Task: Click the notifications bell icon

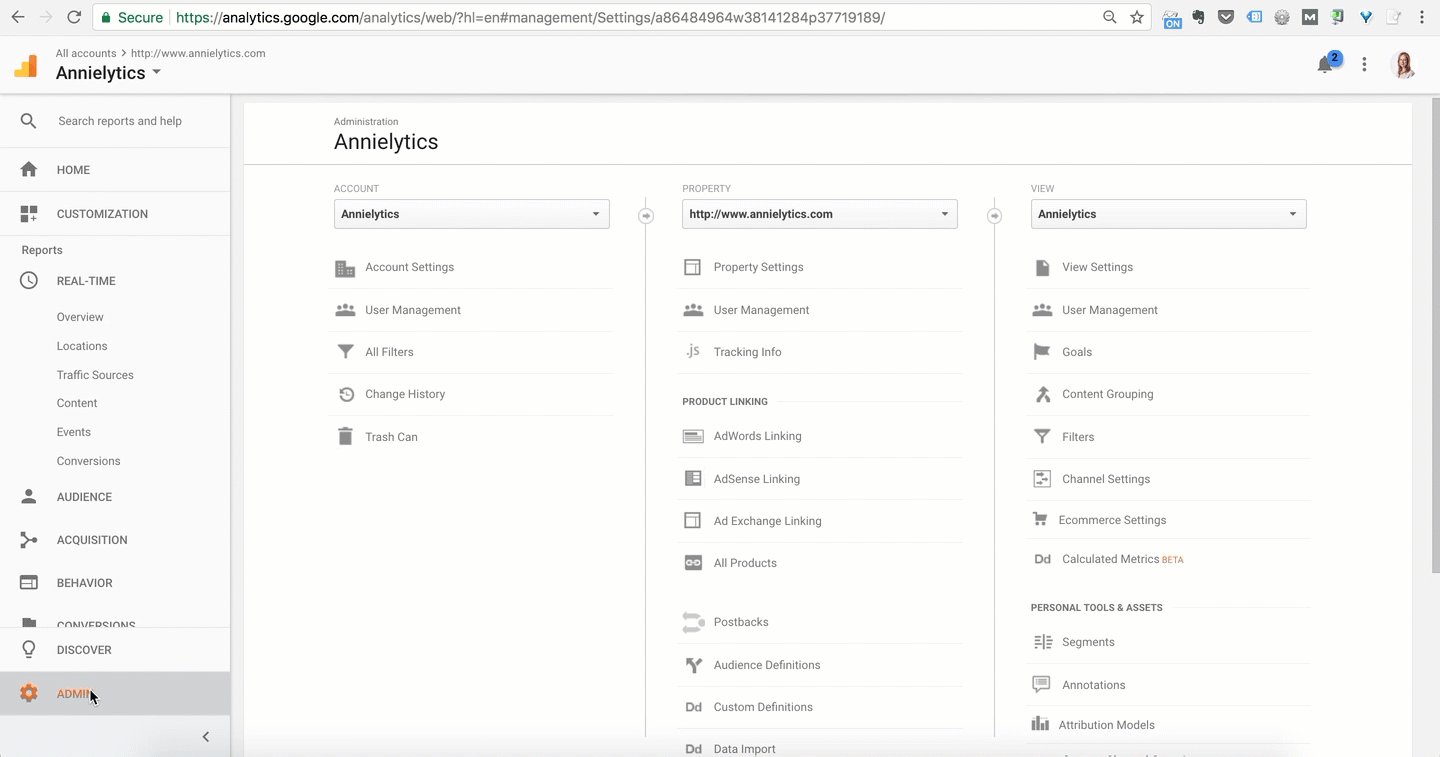Action: (x=1325, y=65)
